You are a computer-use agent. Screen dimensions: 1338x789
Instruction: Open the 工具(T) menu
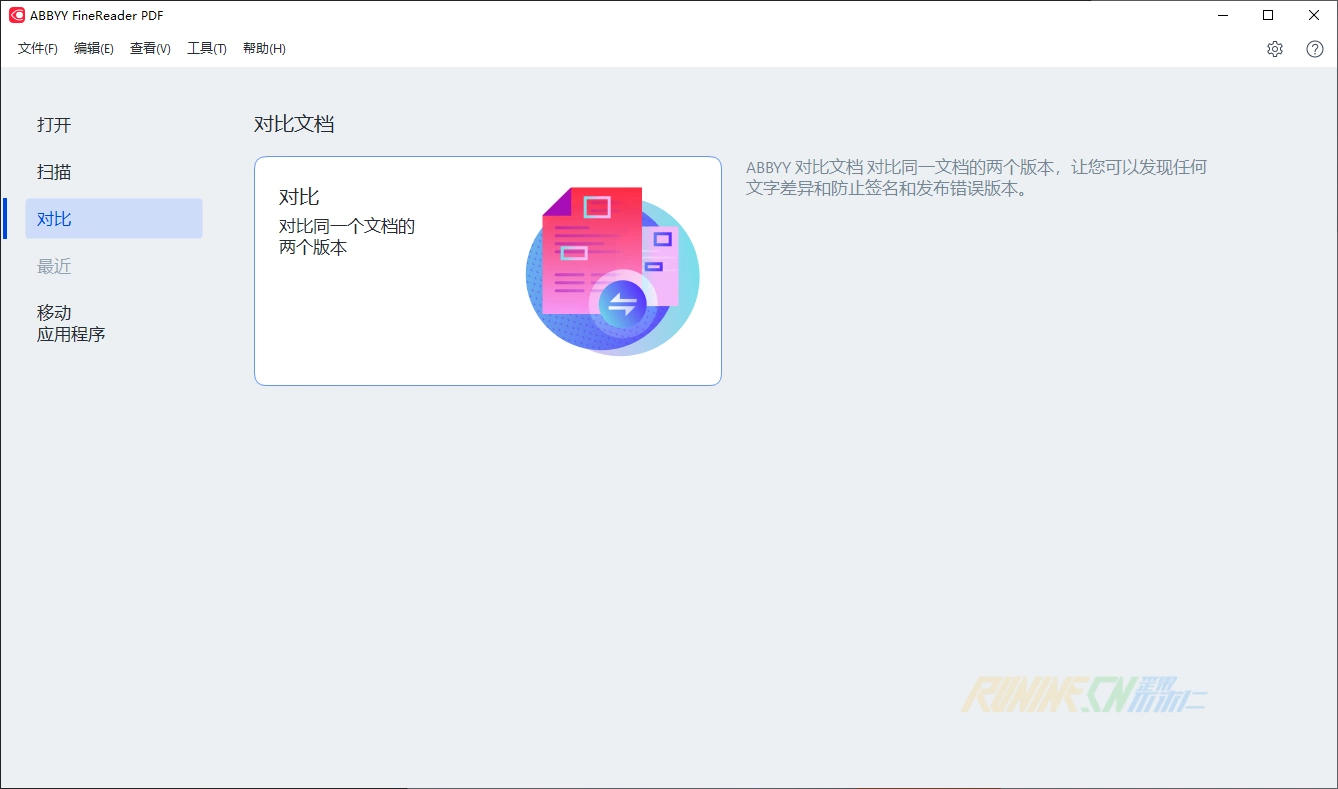point(207,49)
